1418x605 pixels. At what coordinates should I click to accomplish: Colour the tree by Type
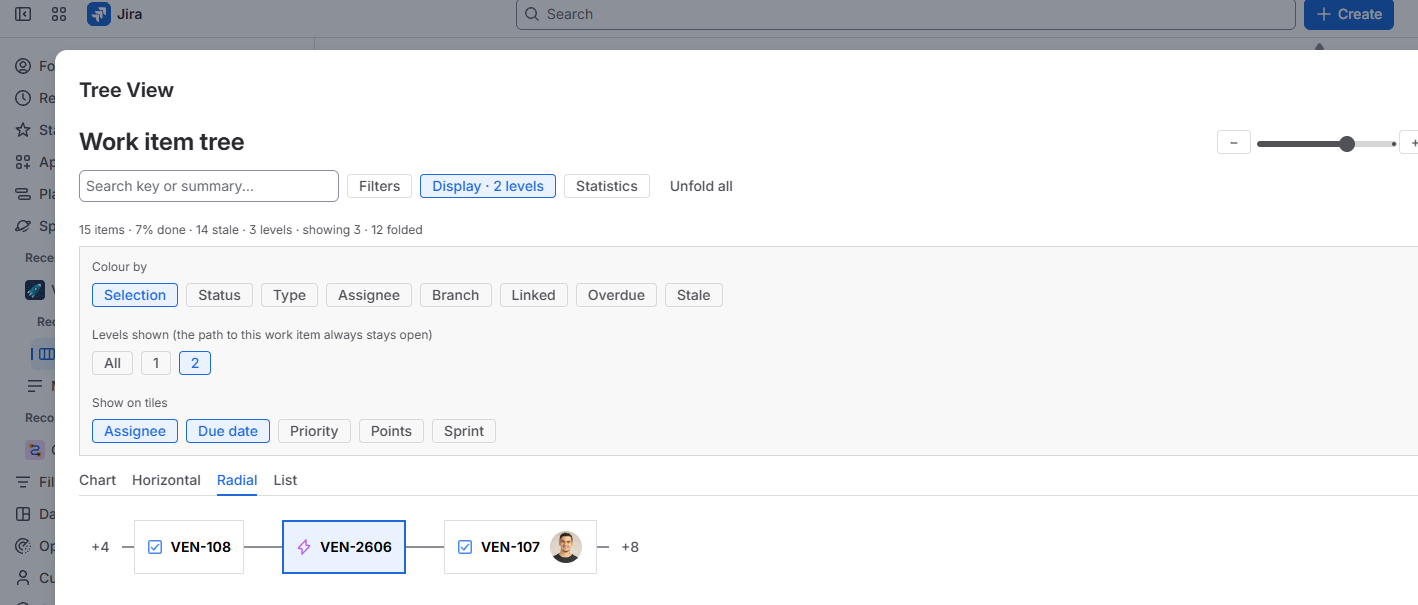pos(290,295)
